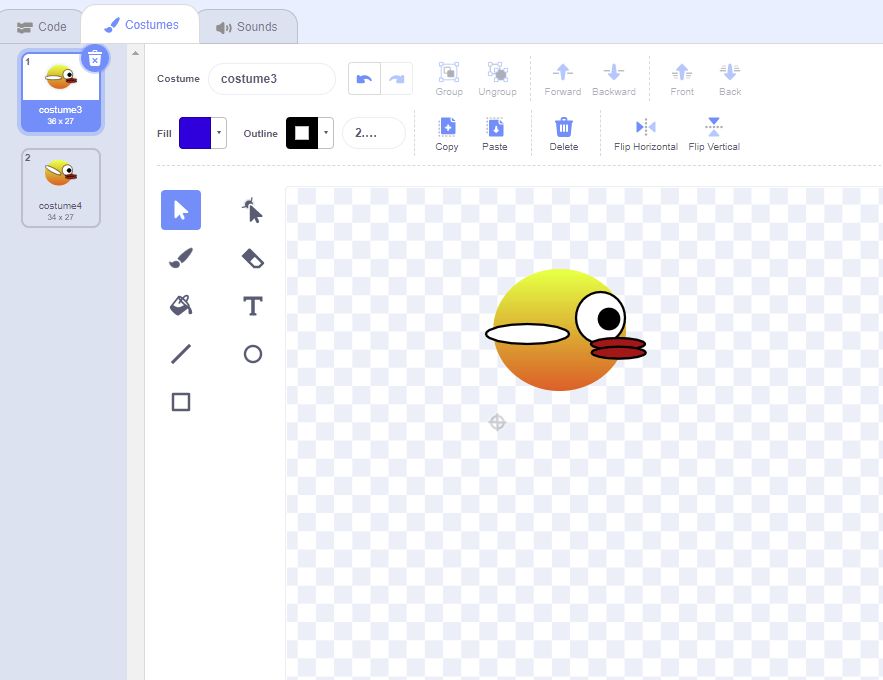The height and width of the screenshot is (680, 883).
Task: Choose the Reshape tool
Action: pyautogui.click(x=252, y=210)
